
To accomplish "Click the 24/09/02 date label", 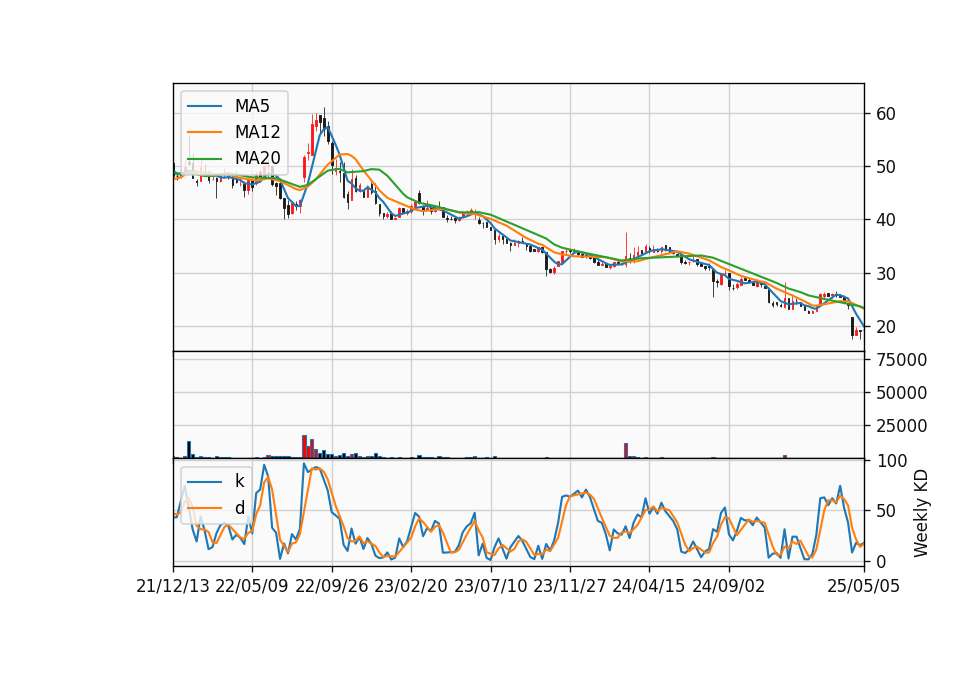I will [x=729, y=586].
